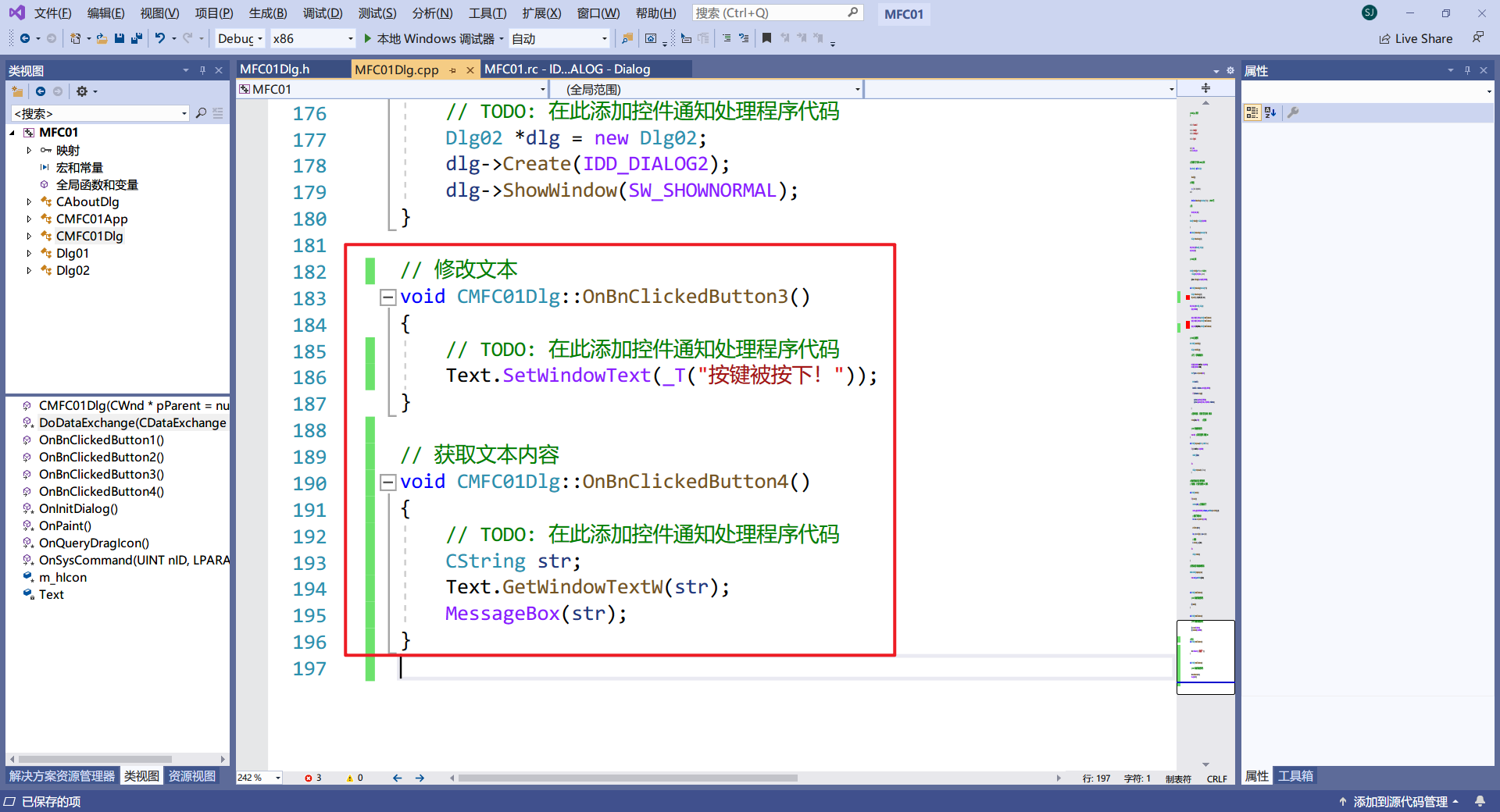Toggle a bookmark on the current line
The width and height of the screenshot is (1500, 812).
pyautogui.click(x=766, y=38)
